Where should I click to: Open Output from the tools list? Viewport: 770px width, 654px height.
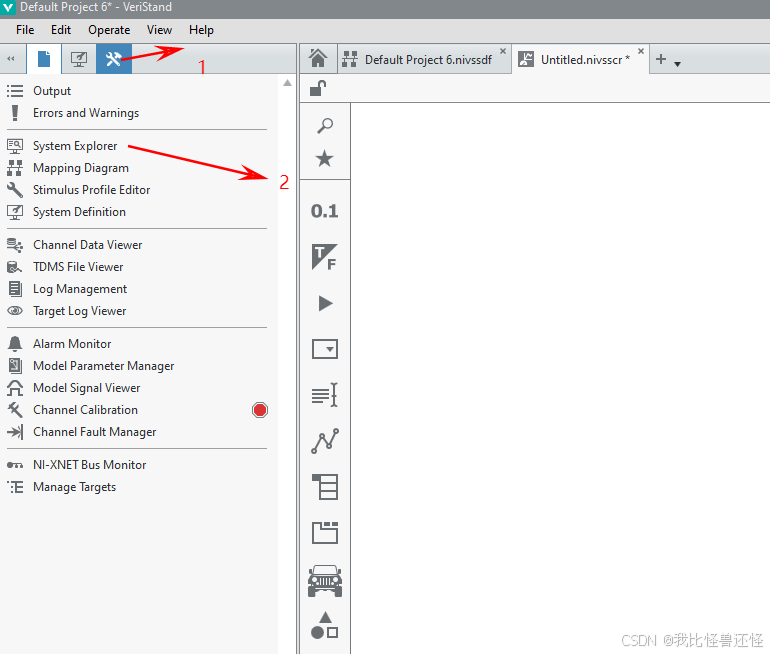click(x=52, y=91)
